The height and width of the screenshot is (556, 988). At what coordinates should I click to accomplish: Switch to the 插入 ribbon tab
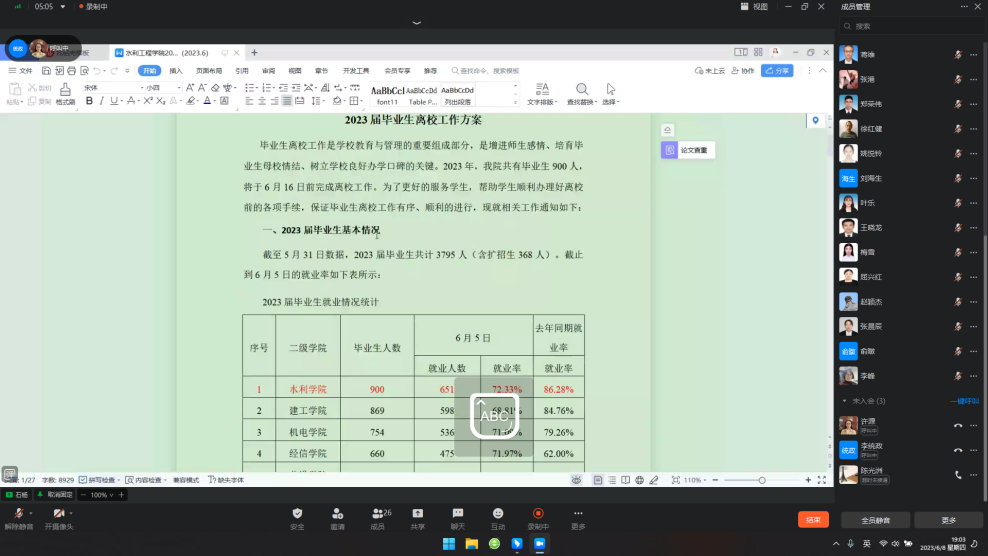click(176, 71)
